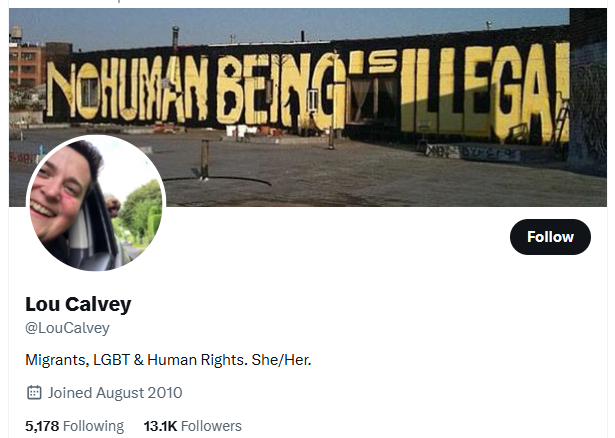615x438 pixels.
Task: Click the 13.1K follower count number
Action: (x=160, y=426)
